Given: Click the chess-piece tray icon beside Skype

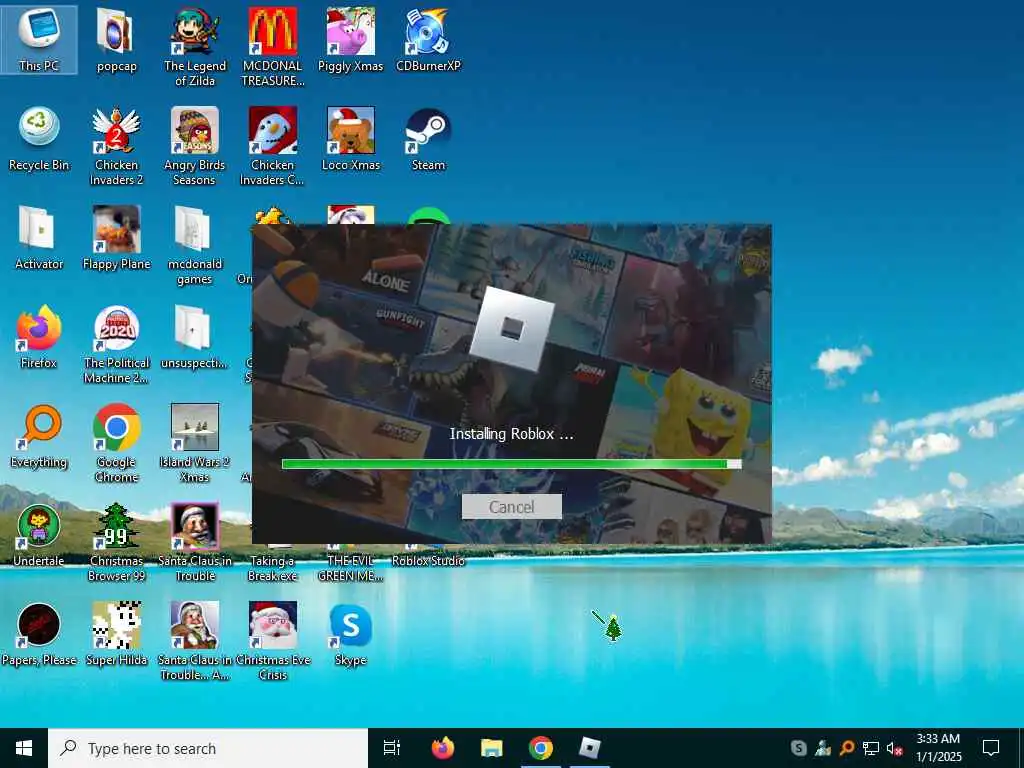Looking at the screenshot, I should point(823,748).
